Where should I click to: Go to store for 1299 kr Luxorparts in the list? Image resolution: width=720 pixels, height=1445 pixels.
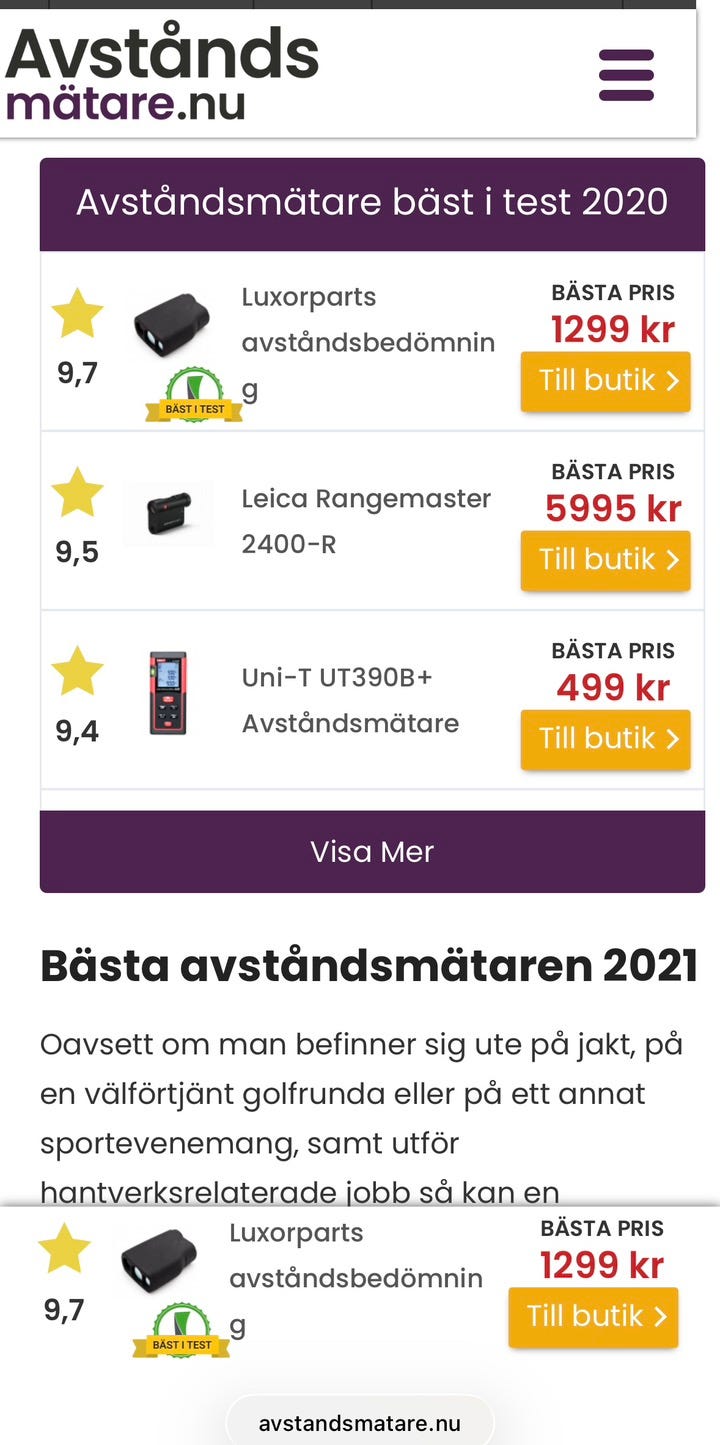pyautogui.click(x=606, y=381)
